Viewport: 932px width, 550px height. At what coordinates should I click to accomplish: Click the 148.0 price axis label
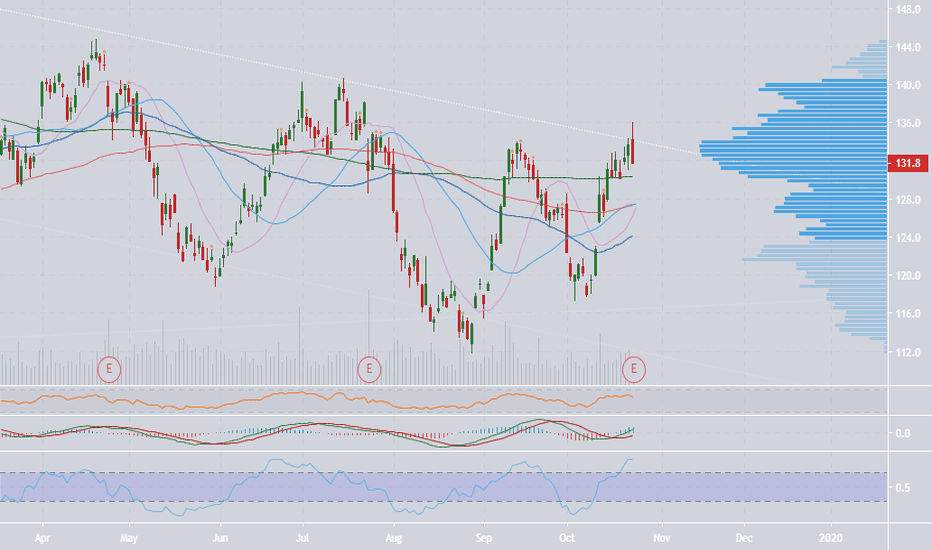click(908, 10)
